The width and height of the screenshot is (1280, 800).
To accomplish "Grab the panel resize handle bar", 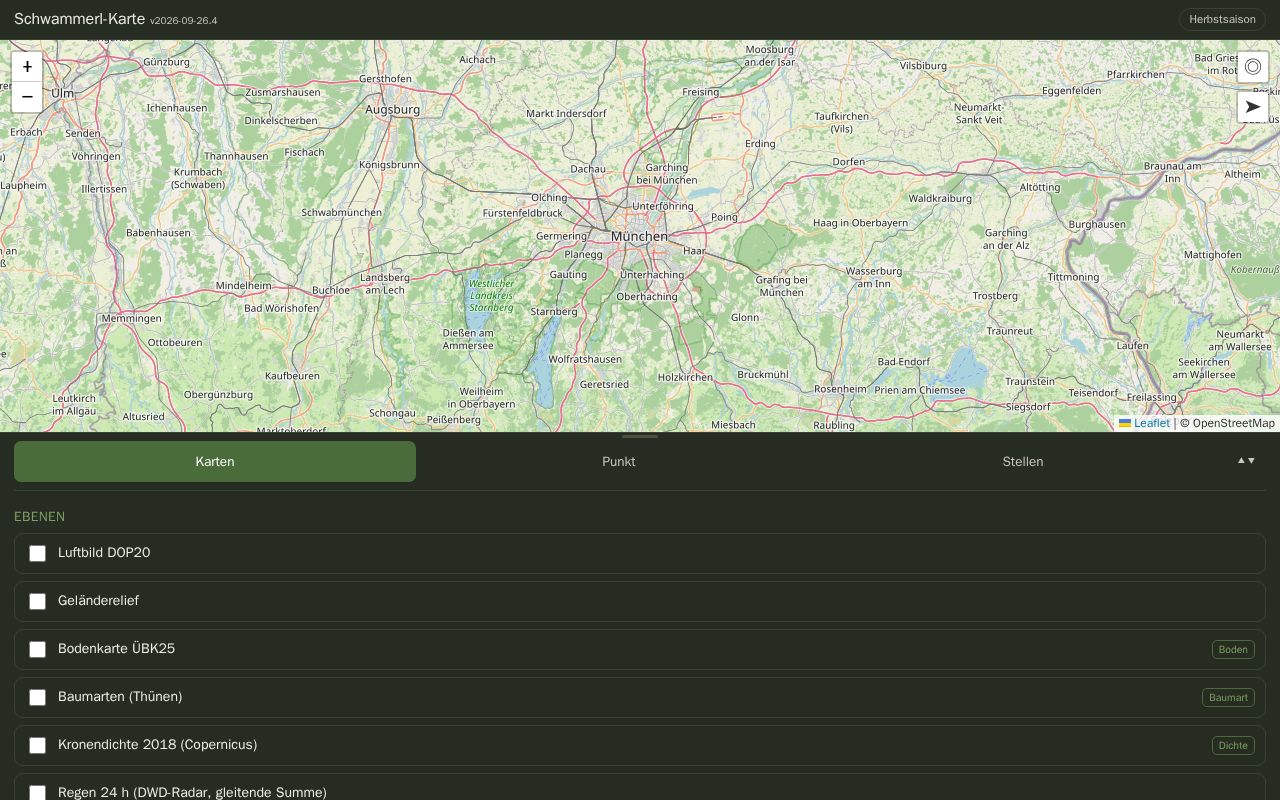I will 640,436.
